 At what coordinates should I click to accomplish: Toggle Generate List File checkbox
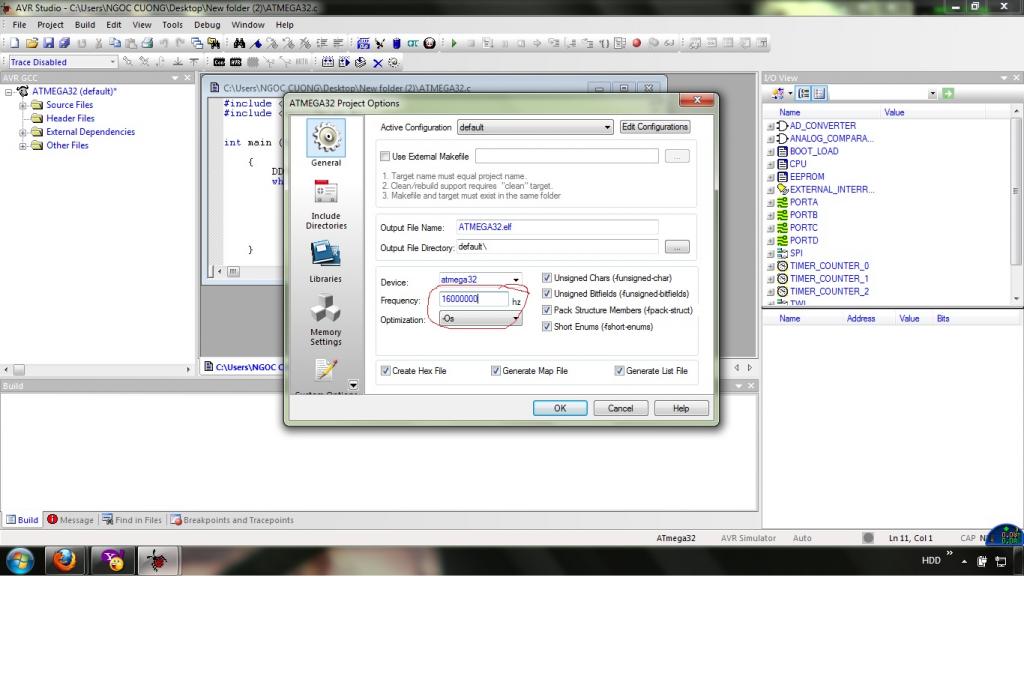coord(619,370)
